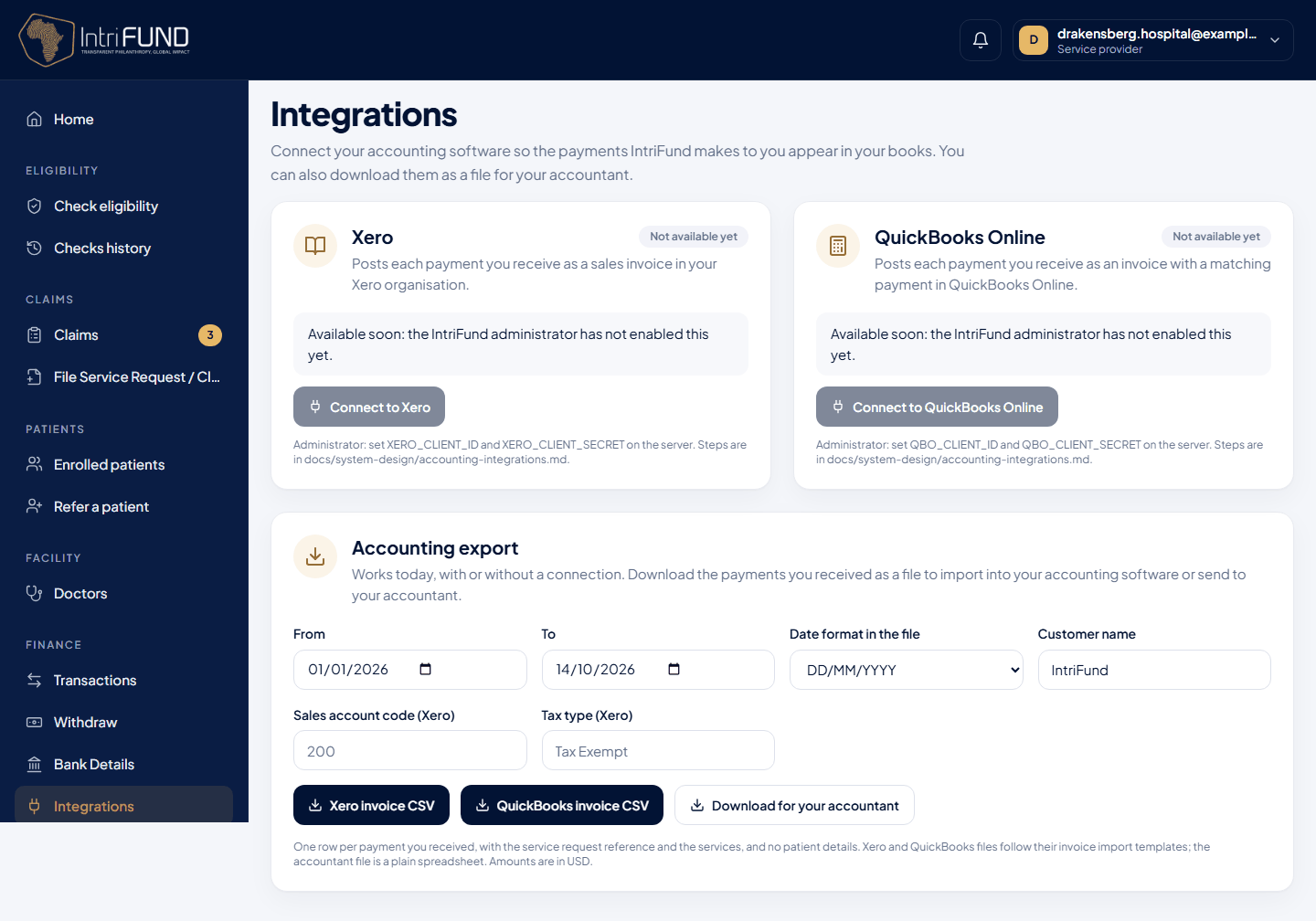Click the Claims clipboard icon
1316x921 pixels.
(35, 335)
